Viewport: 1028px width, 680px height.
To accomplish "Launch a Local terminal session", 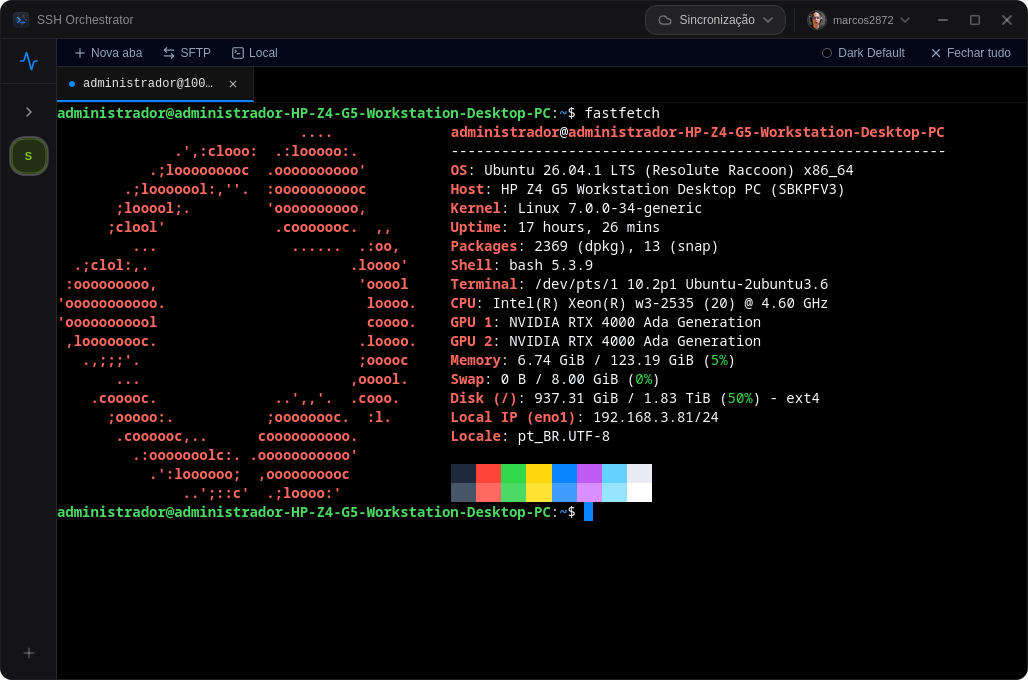I will pyautogui.click(x=255, y=53).
